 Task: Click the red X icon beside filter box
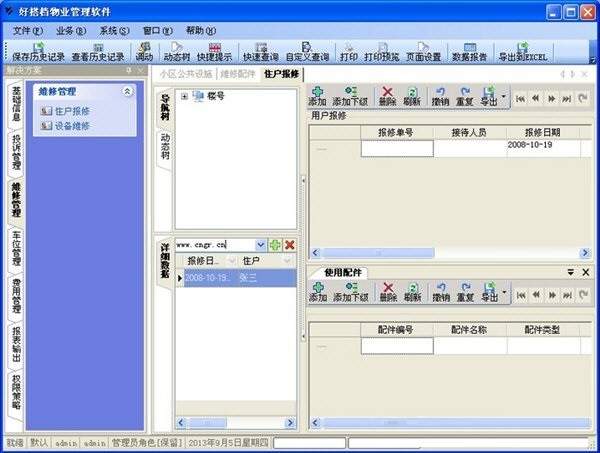[289, 245]
